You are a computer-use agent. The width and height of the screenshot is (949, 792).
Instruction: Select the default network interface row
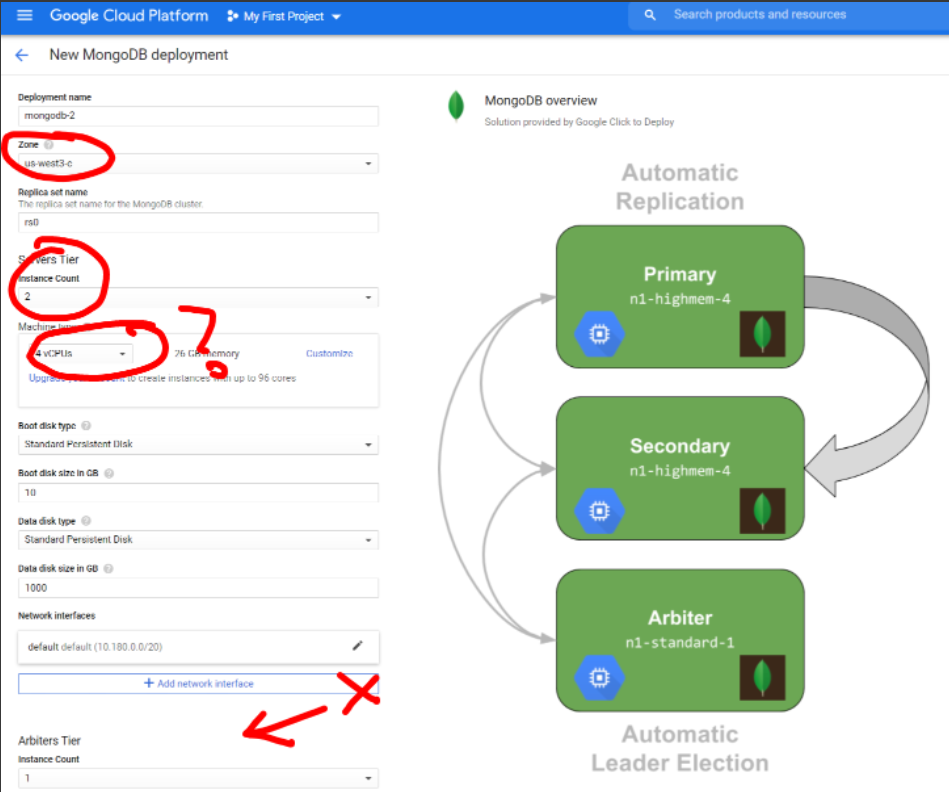point(199,647)
